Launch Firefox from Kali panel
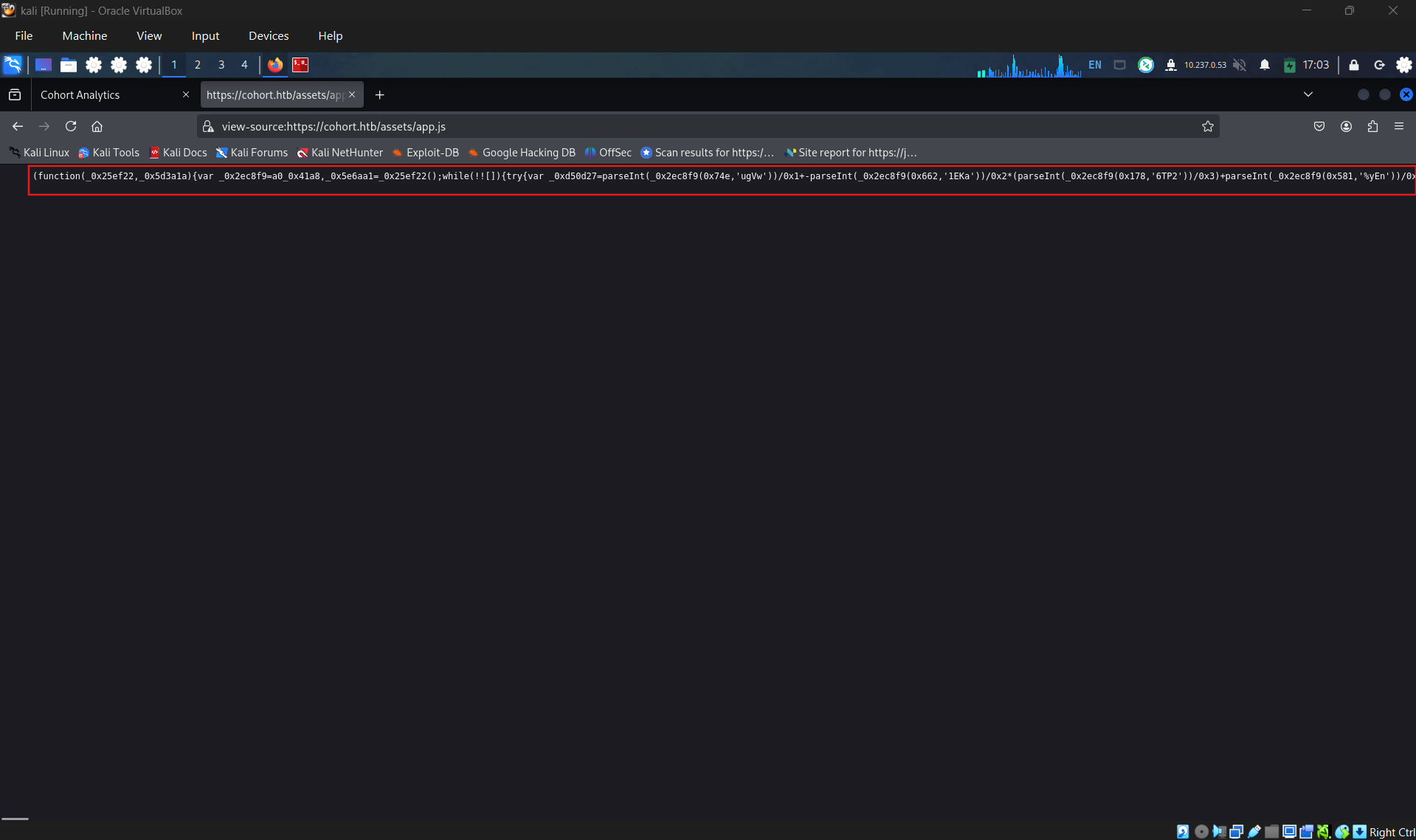The width and height of the screenshot is (1416, 840). tap(275, 65)
